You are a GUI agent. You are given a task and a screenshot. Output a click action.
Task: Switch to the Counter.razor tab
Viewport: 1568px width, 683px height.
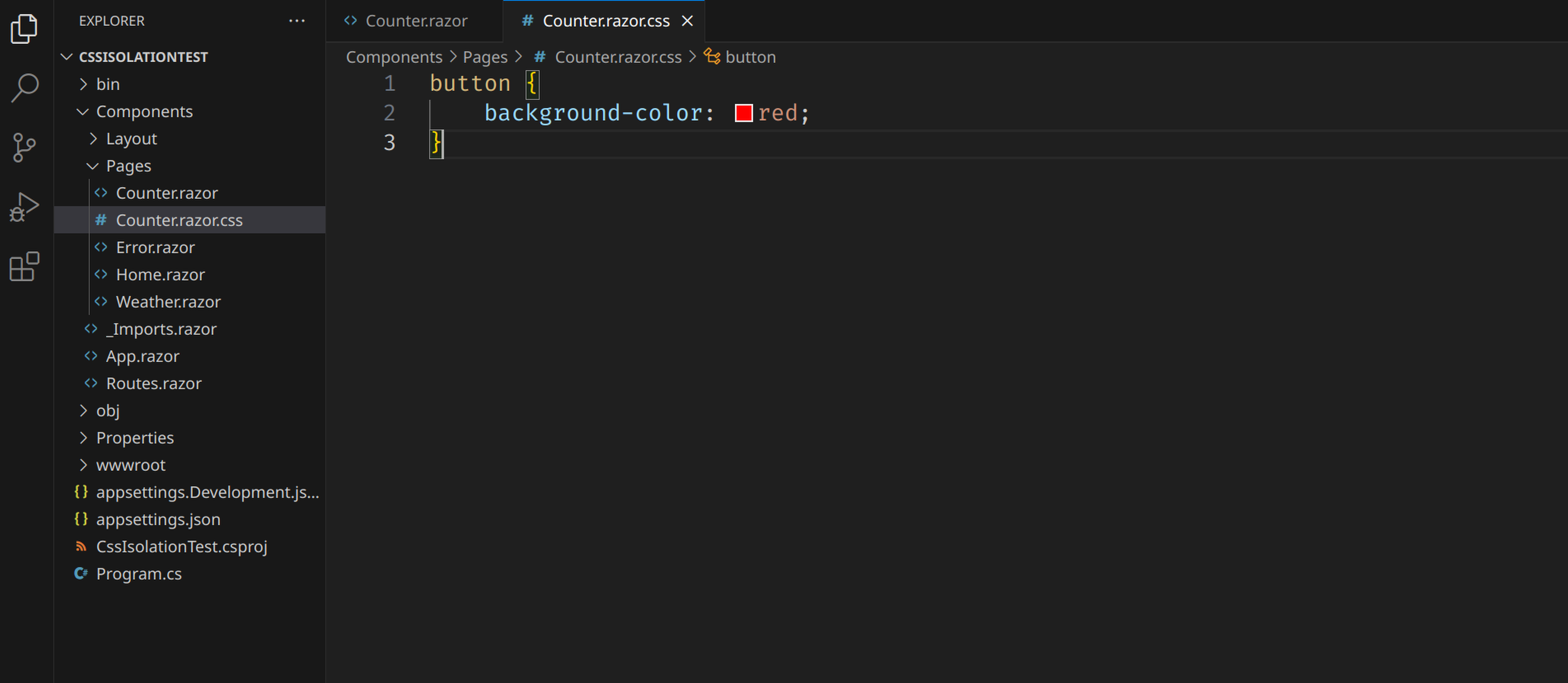click(415, 21)
